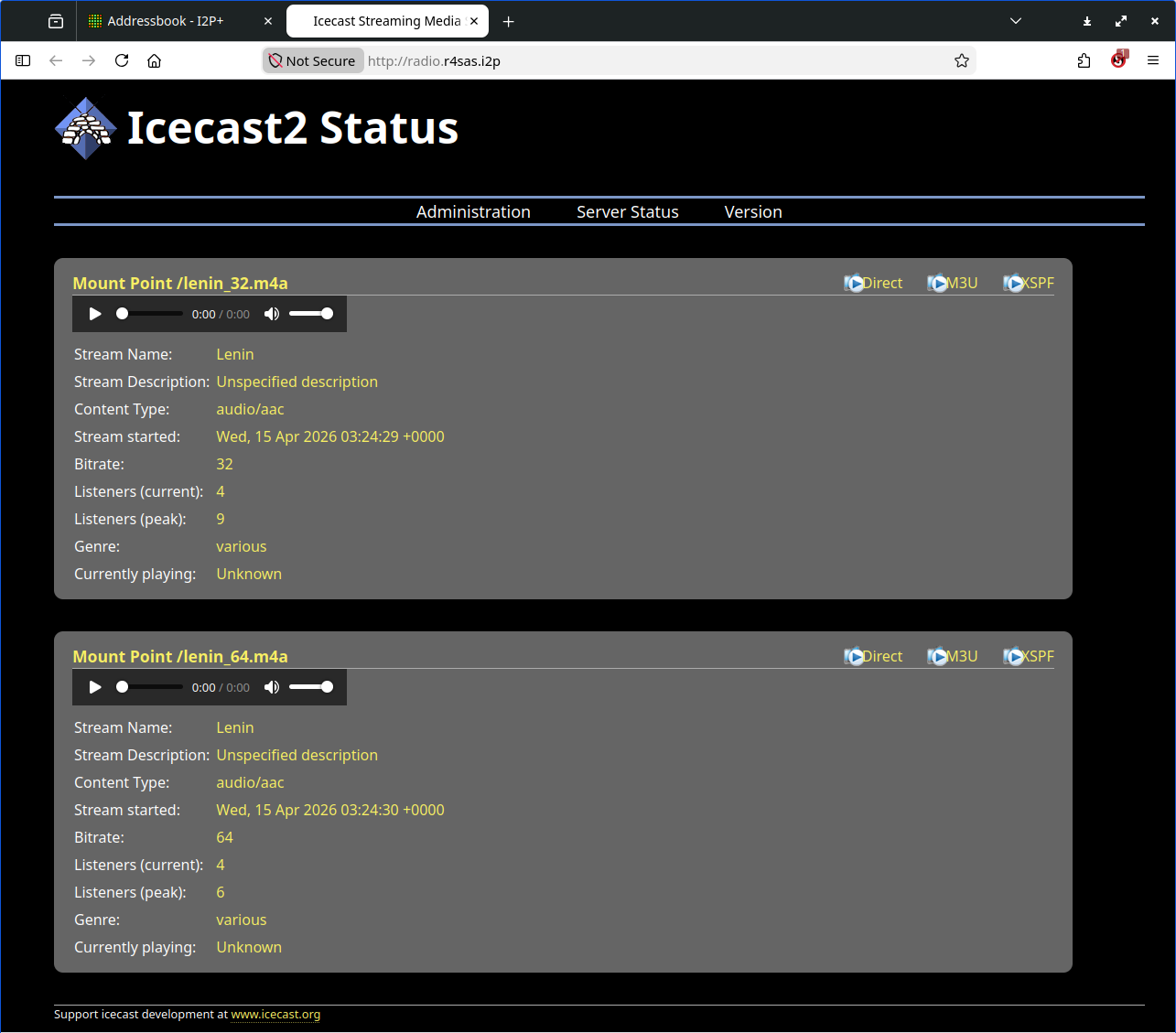Image resolution: width=1176 pixels, height=1033 pixels.
Task: Click the Icecast2 Status page title
Action: pos(293,128)
